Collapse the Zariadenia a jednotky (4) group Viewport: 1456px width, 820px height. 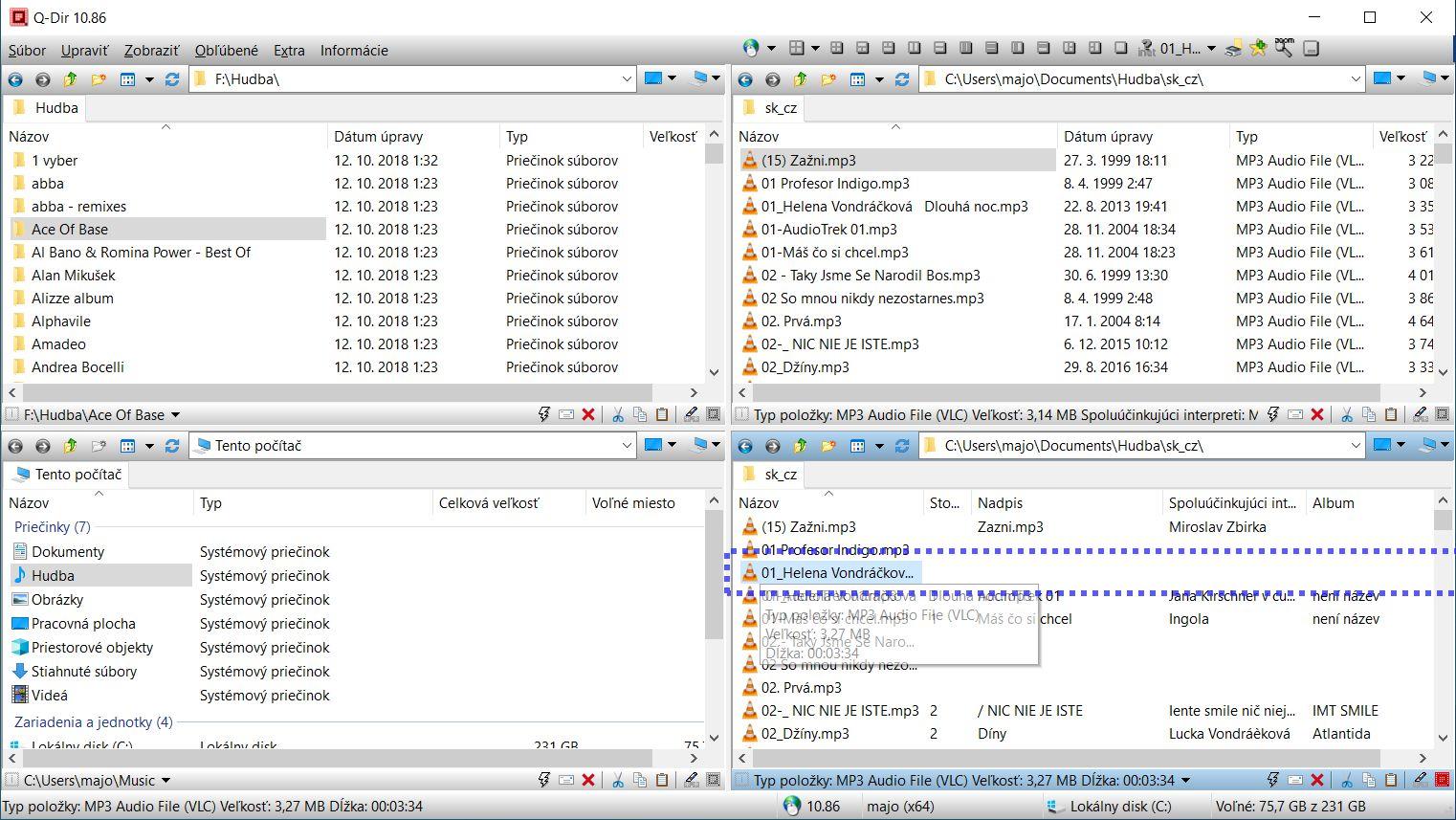point(94,722)
